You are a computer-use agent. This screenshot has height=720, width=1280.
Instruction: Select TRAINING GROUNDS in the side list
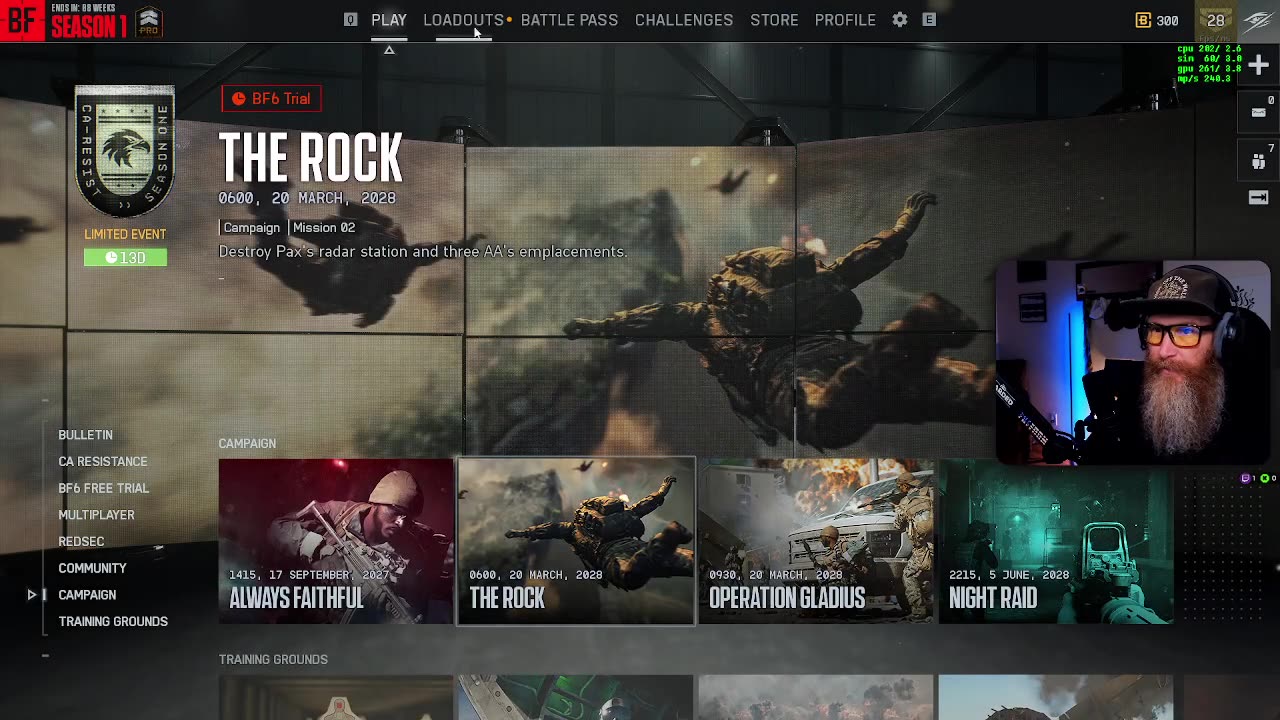coord(113,622)
